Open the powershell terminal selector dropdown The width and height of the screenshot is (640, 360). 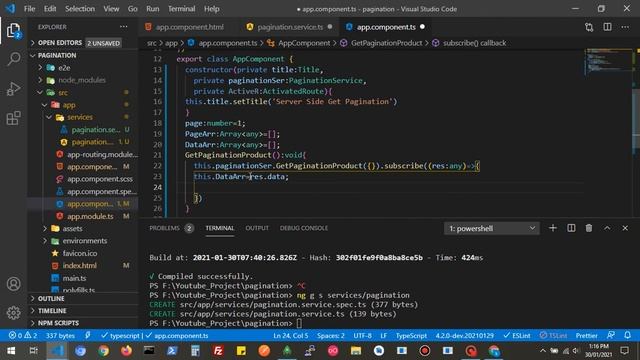pyautogui.click(x=491, y=228)
